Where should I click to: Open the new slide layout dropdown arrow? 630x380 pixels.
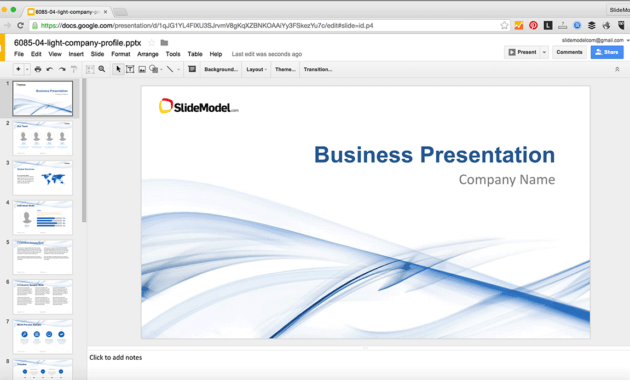pos(27,69)
